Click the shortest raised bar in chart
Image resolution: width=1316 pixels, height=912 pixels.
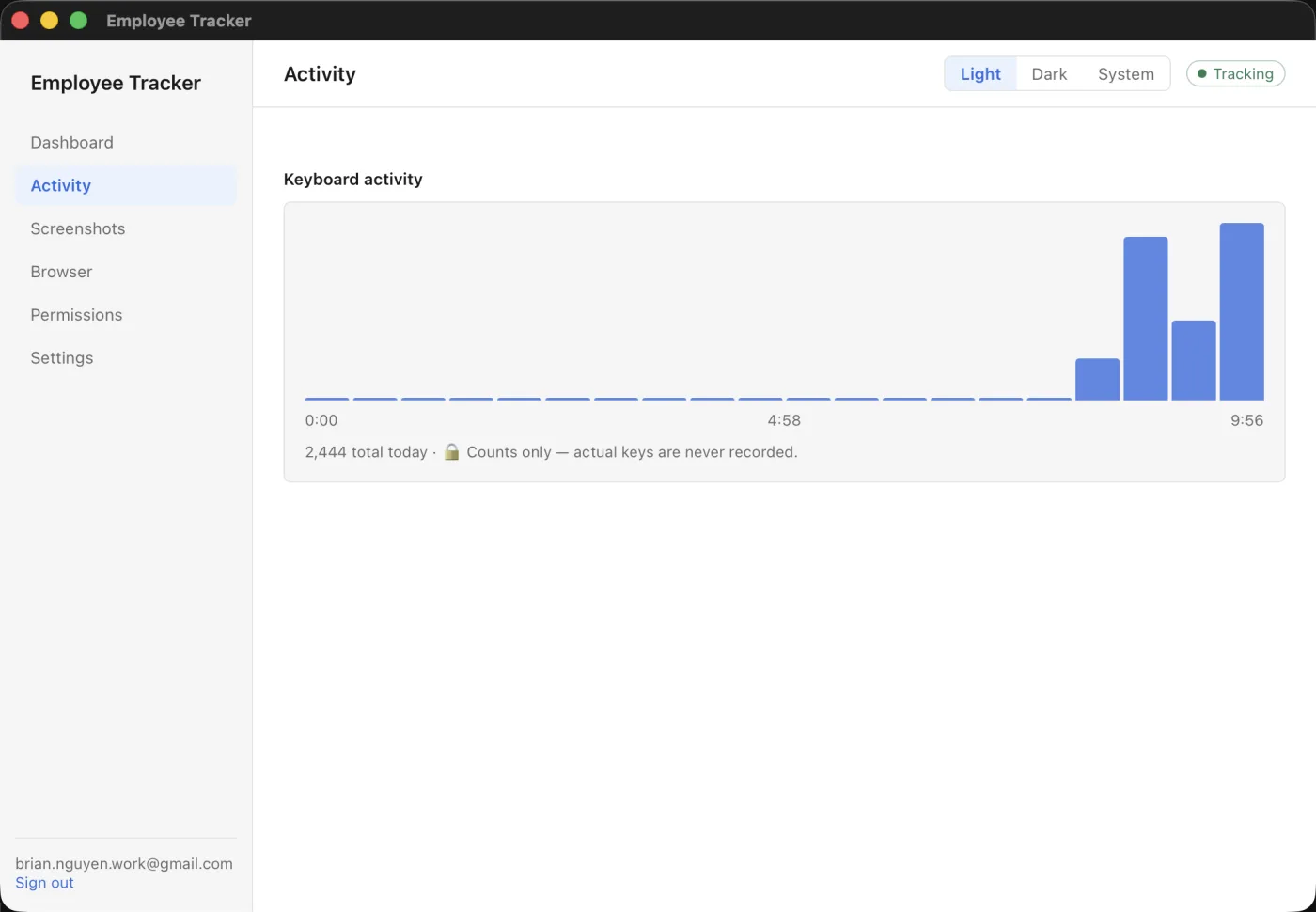pos(1097,380)
